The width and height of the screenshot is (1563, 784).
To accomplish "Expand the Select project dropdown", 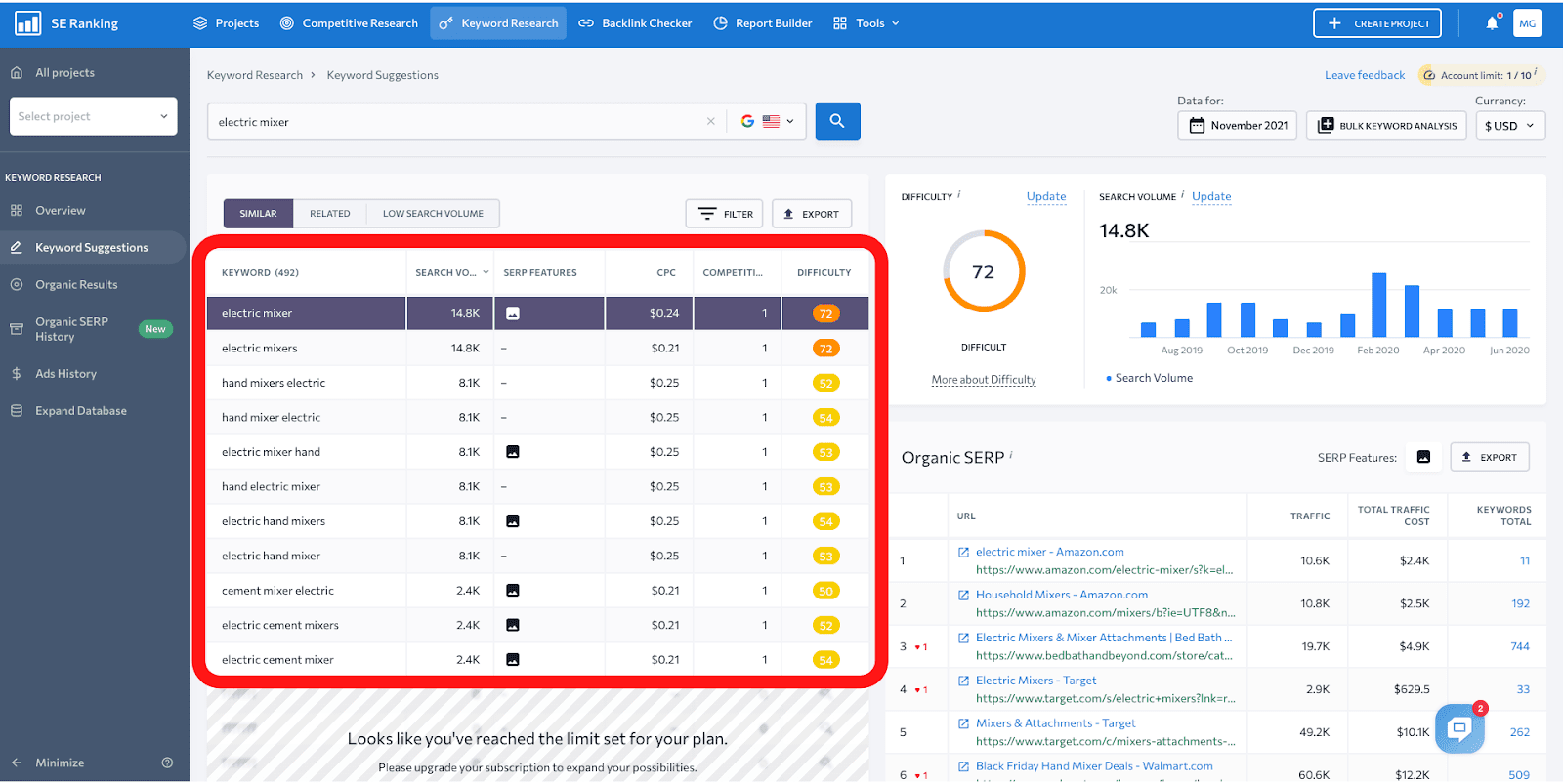I will (x=94, y=116).
